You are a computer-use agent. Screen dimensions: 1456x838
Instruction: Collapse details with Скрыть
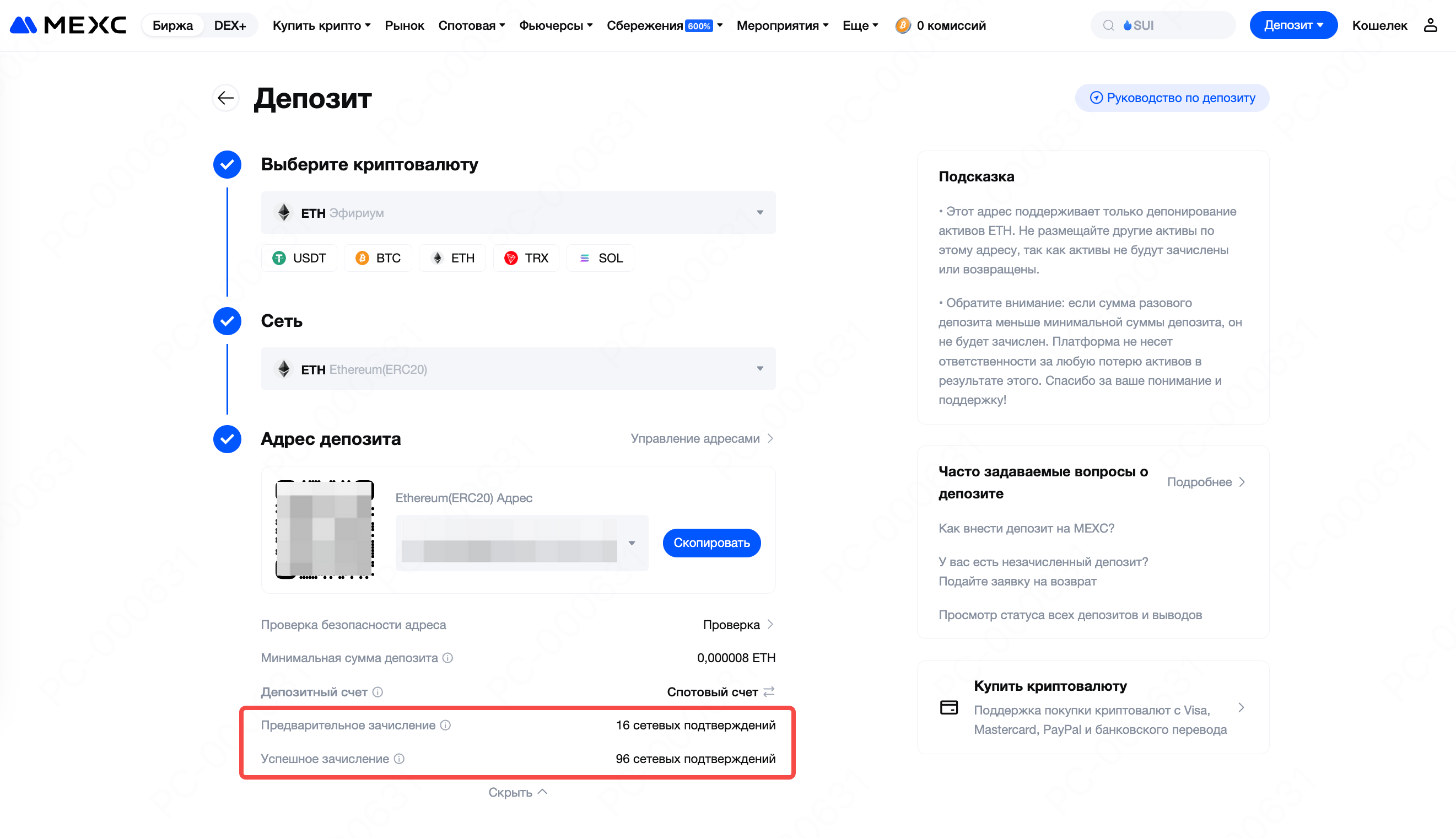point(517,793)
